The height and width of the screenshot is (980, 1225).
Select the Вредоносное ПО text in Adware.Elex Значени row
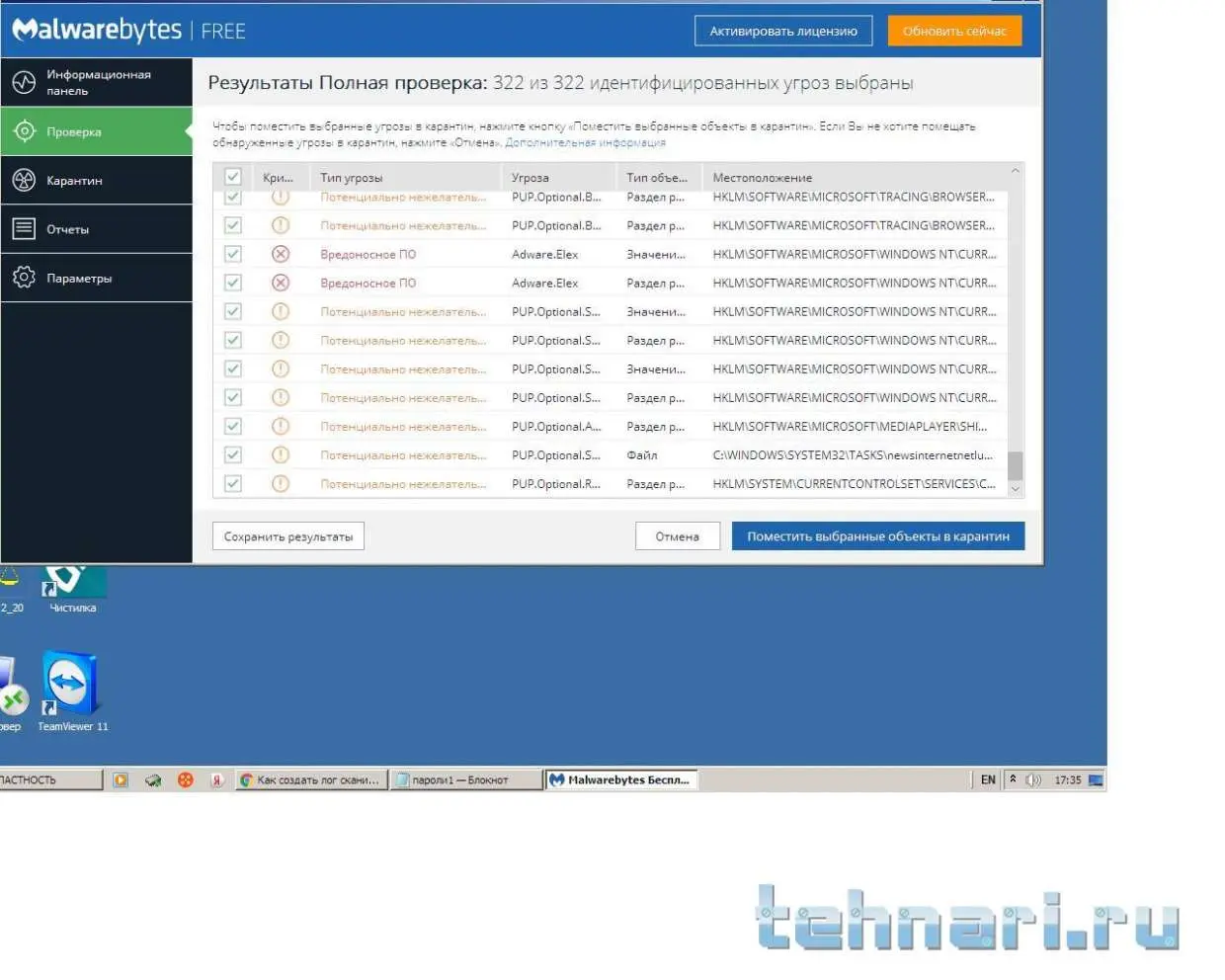tap(367, 254)
